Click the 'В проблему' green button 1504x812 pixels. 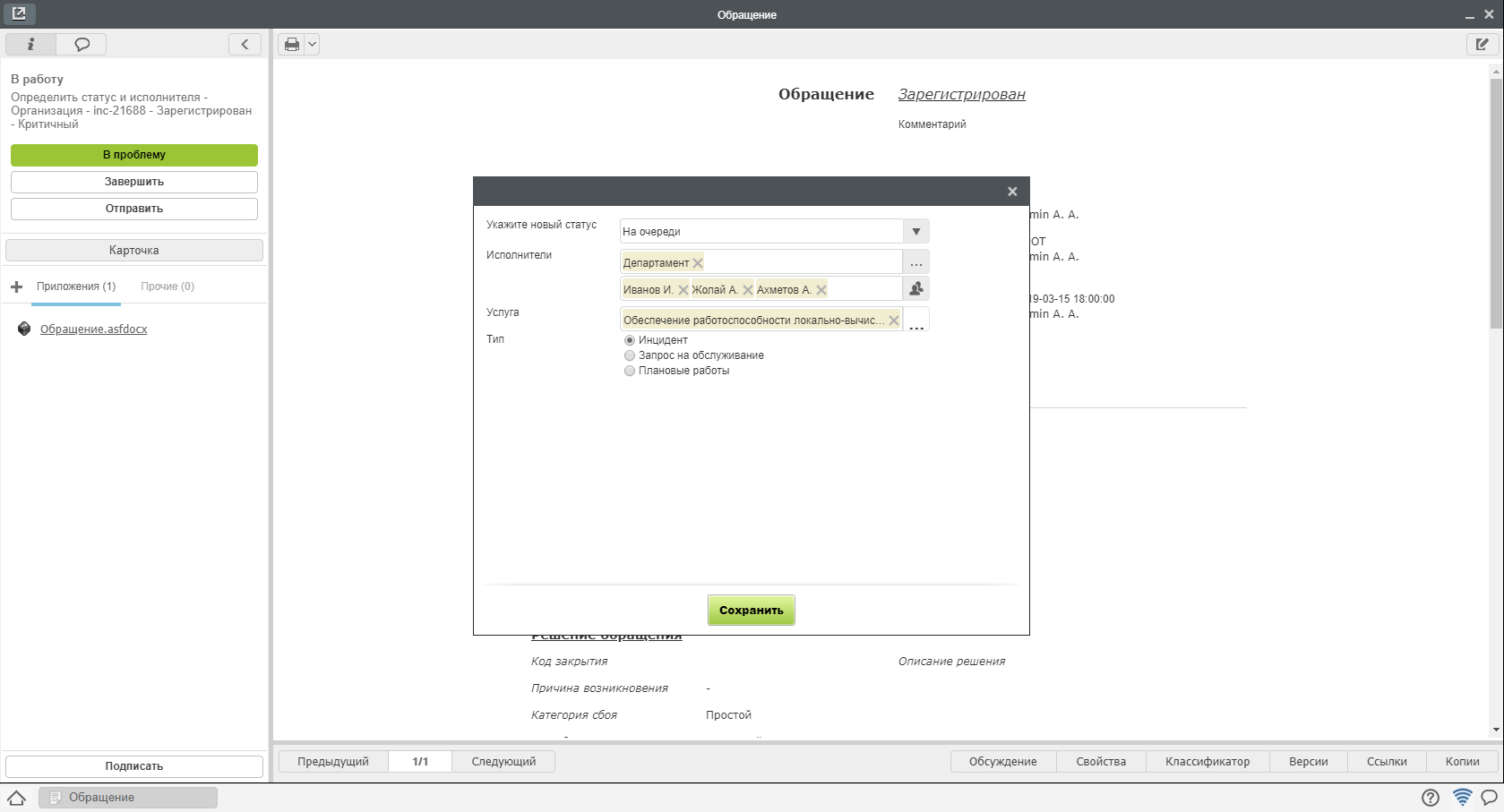134,155
